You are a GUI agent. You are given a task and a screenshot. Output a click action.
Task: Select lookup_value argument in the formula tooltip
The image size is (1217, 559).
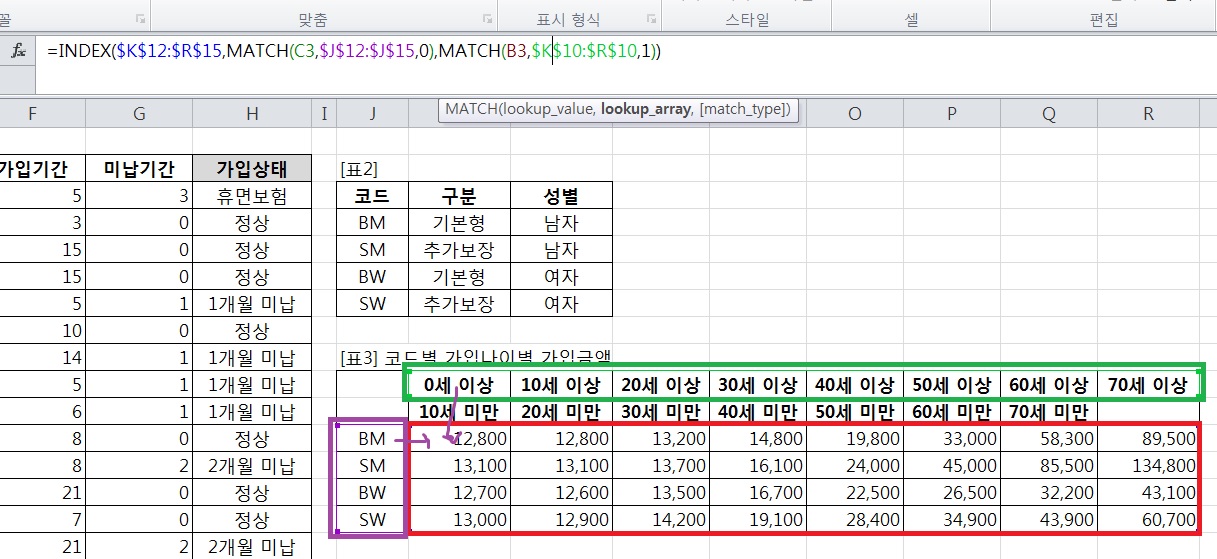(548, 109)
